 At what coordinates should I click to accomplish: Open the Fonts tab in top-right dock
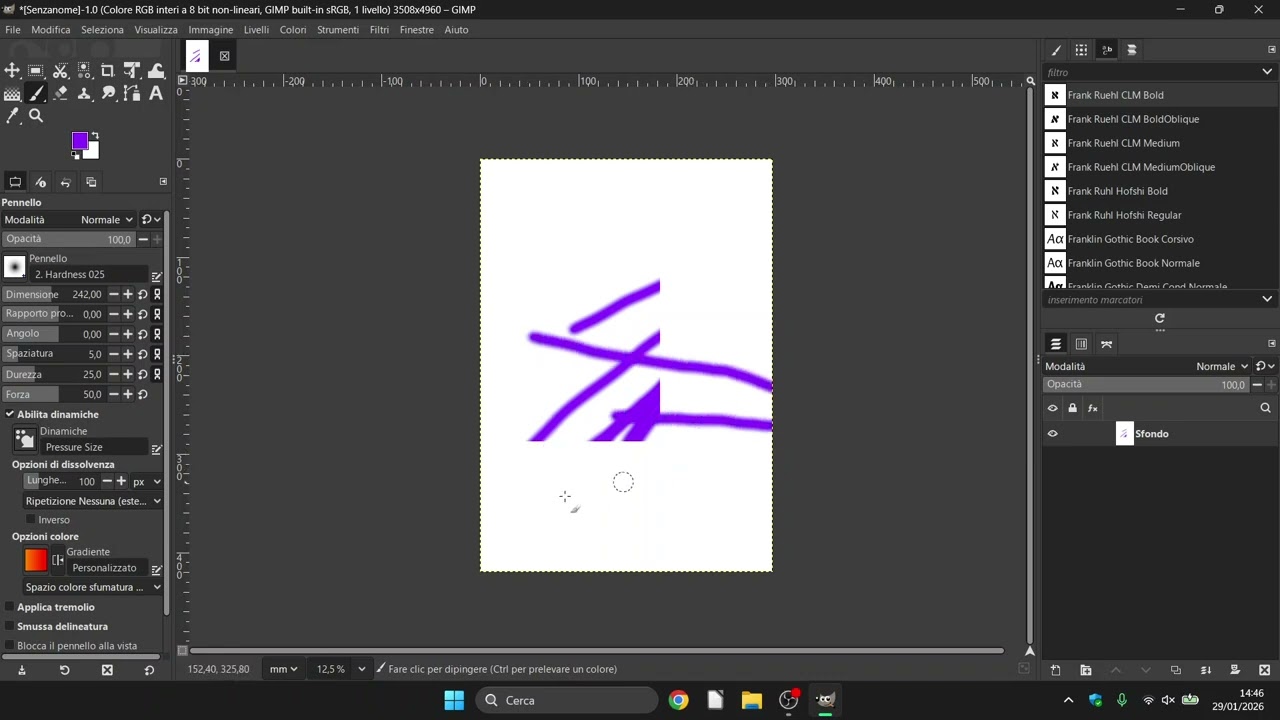(1107, 50)
